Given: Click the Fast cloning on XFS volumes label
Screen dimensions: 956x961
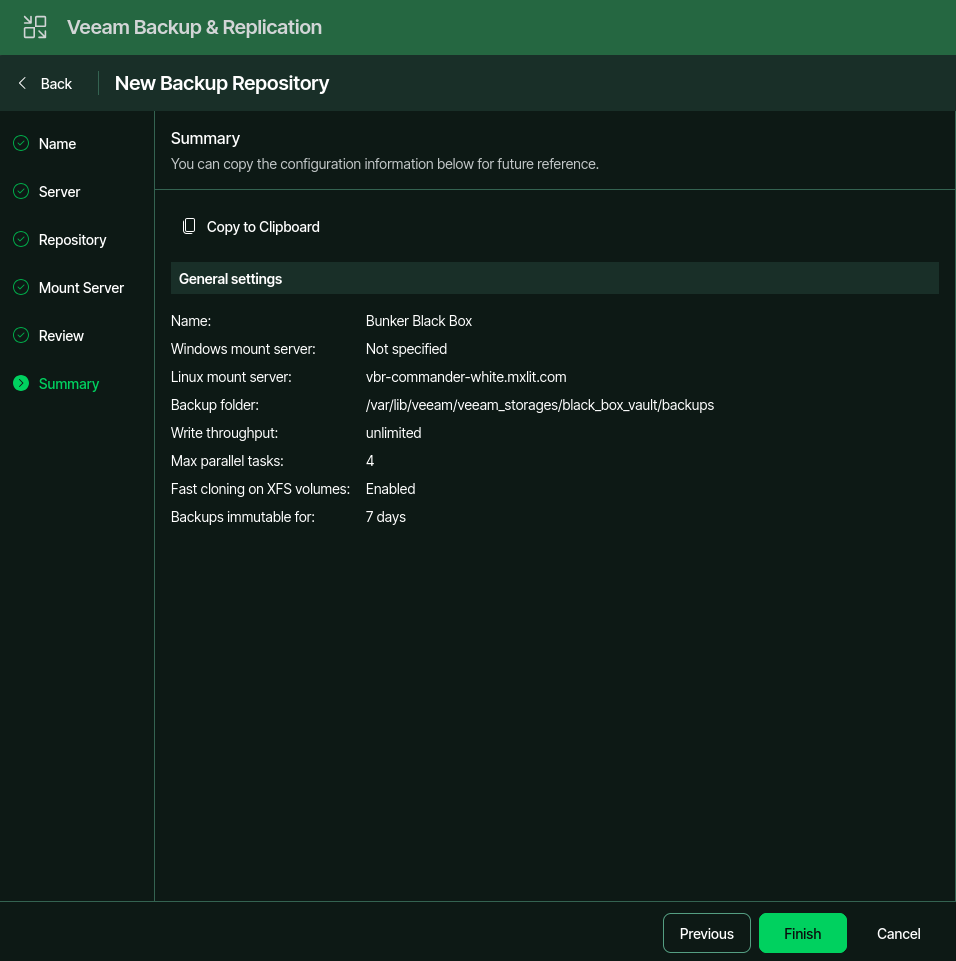Looking at the screenshot, I should 260,489.
